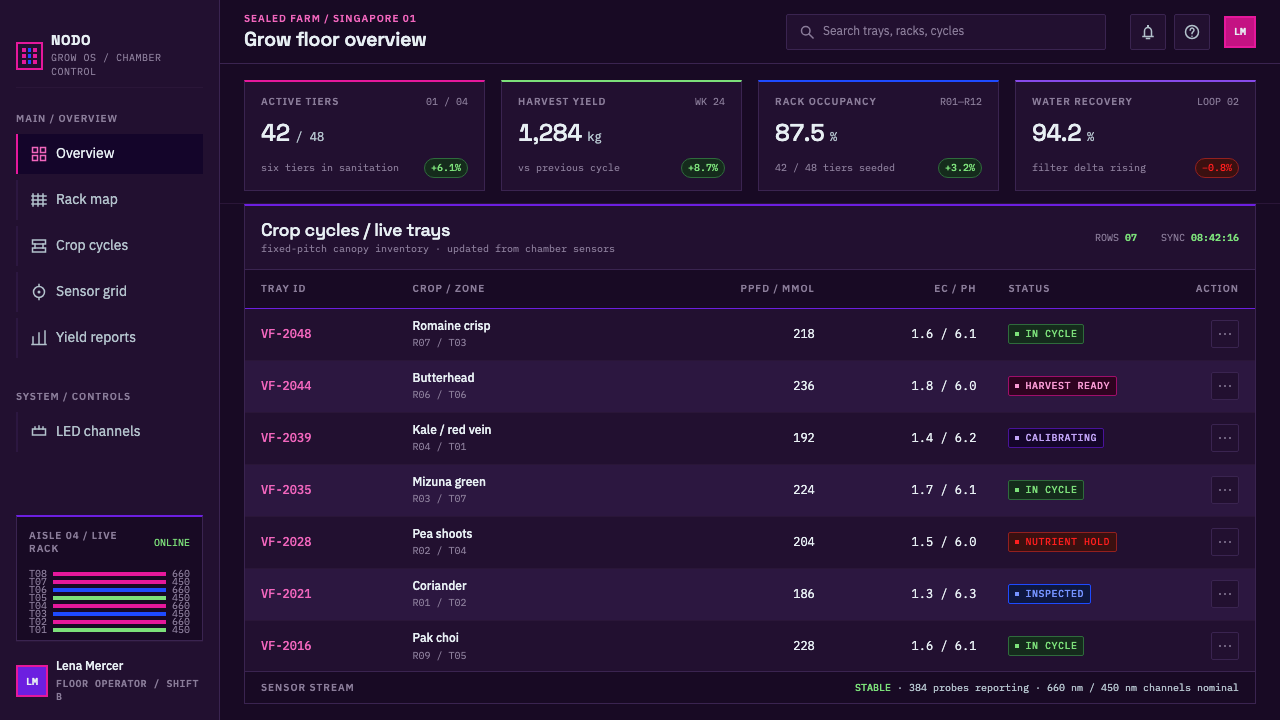Click the T08 bar in live rack
The image size is (1280, 720).
(109, 574)
